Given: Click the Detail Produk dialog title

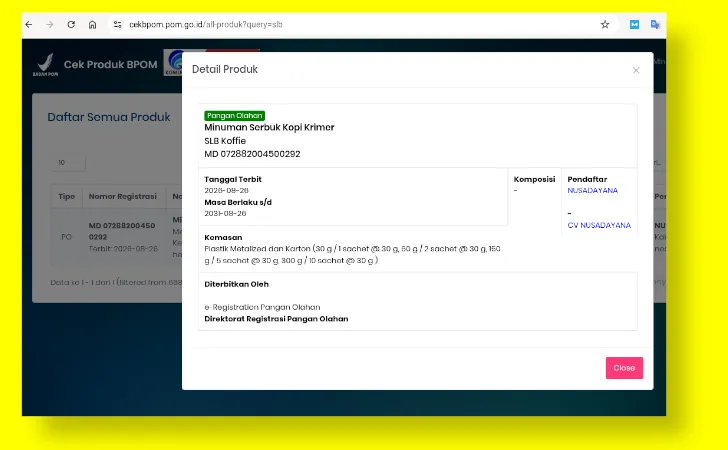Looking at the screenshot, I should click(225, 69).
